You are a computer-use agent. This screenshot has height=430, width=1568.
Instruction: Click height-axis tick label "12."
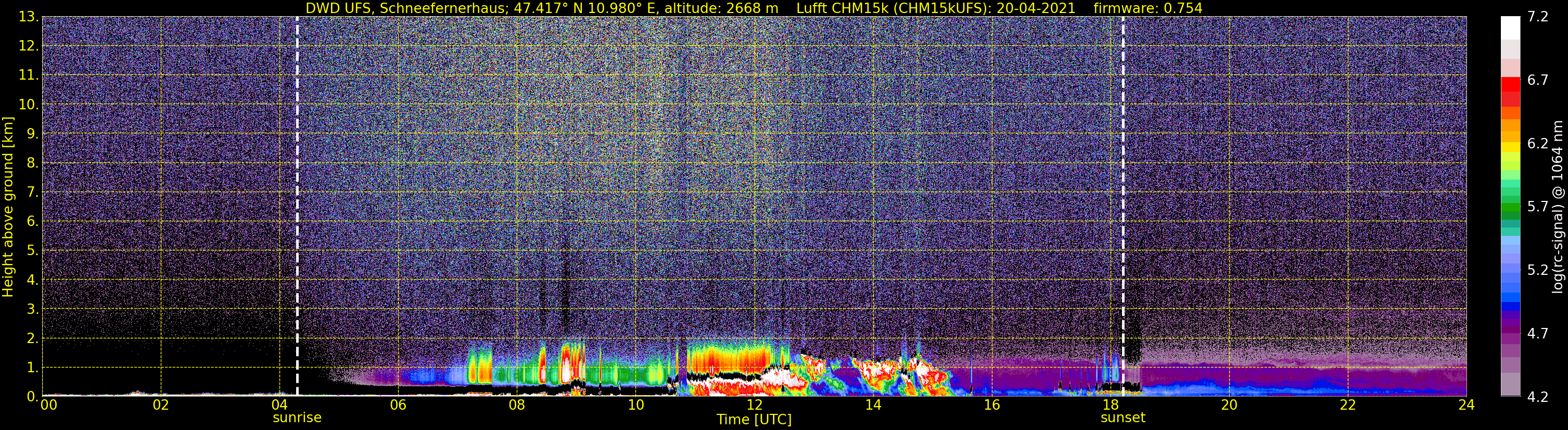[29, 46]
